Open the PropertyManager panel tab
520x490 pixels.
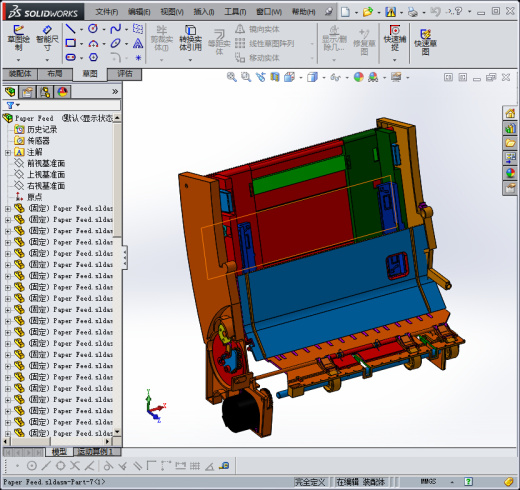coord(27,92)
